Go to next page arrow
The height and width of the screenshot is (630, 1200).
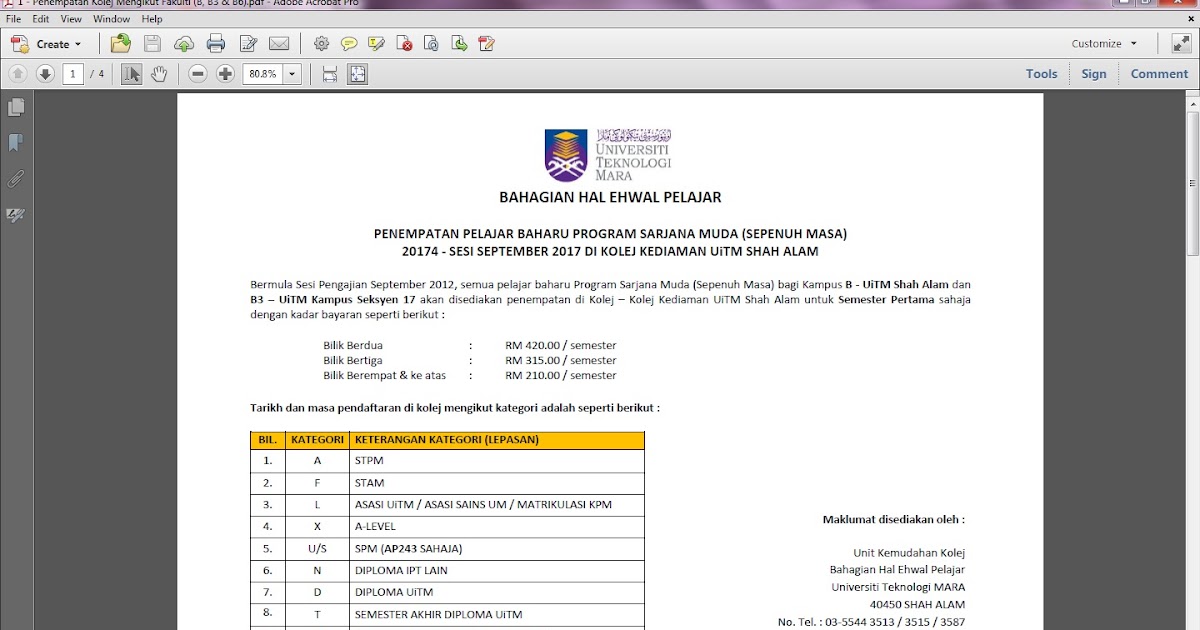(x=45, y=74)
